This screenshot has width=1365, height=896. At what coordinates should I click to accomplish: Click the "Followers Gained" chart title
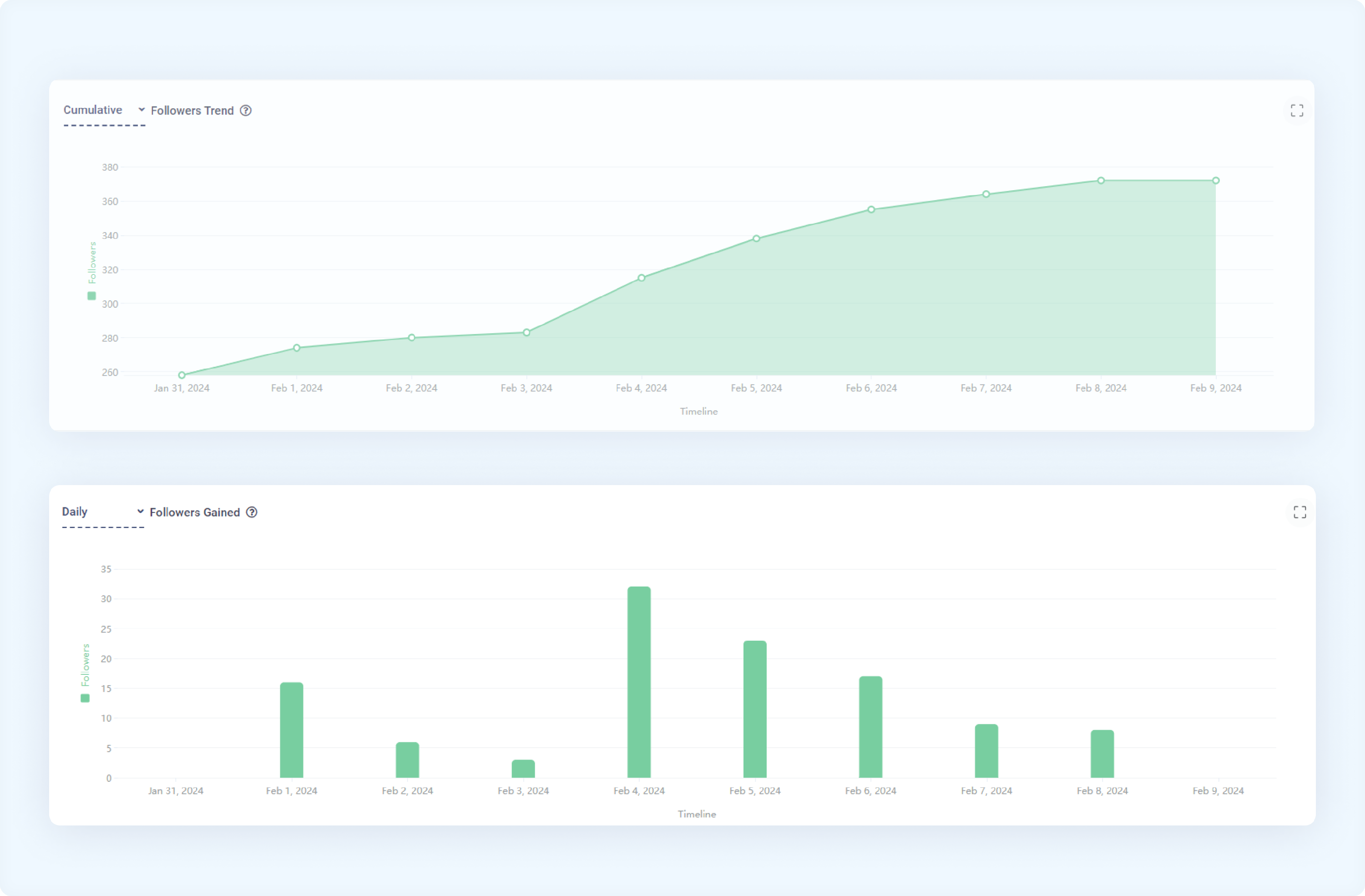pos(195,512)
